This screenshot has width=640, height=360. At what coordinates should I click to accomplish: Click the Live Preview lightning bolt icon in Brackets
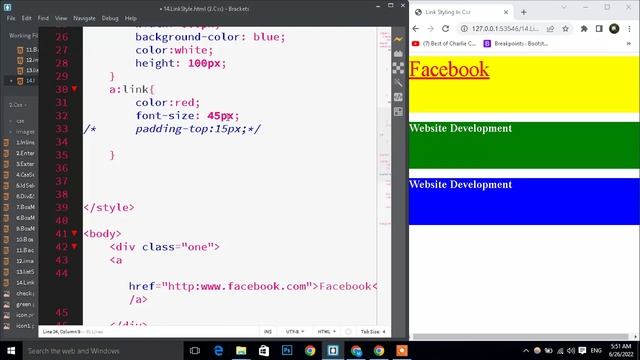pyautogui.click(x=398, y=39)
